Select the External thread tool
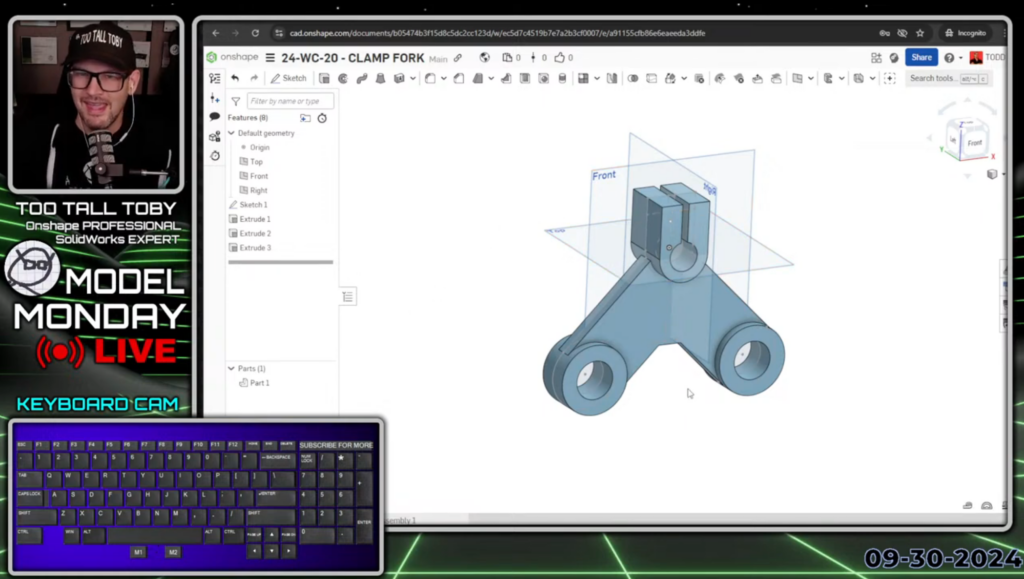1024x579 pixels. [x=562, y=78]
